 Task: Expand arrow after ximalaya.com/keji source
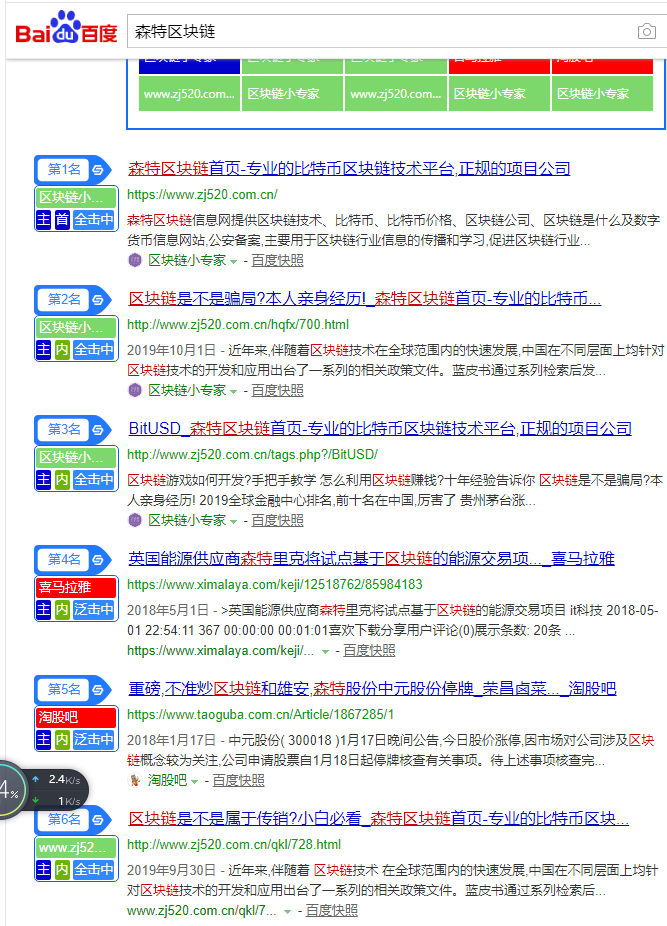(x=325, y=652)
